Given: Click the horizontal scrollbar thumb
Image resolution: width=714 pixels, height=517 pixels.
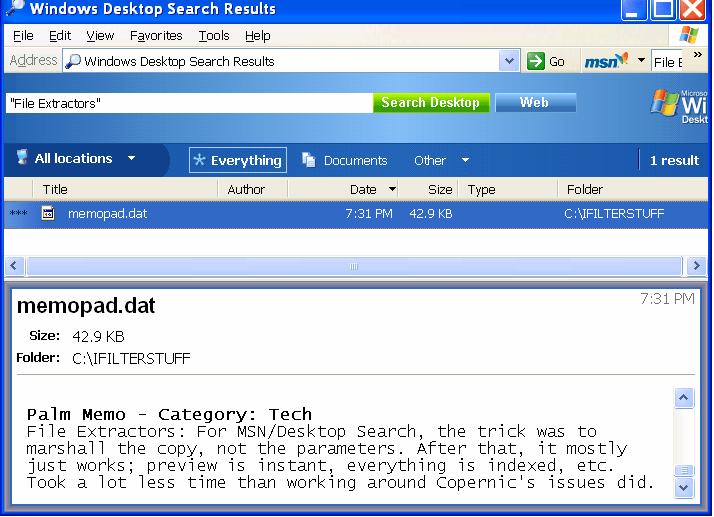Looking at the screenshot, I should pos(354,266).
